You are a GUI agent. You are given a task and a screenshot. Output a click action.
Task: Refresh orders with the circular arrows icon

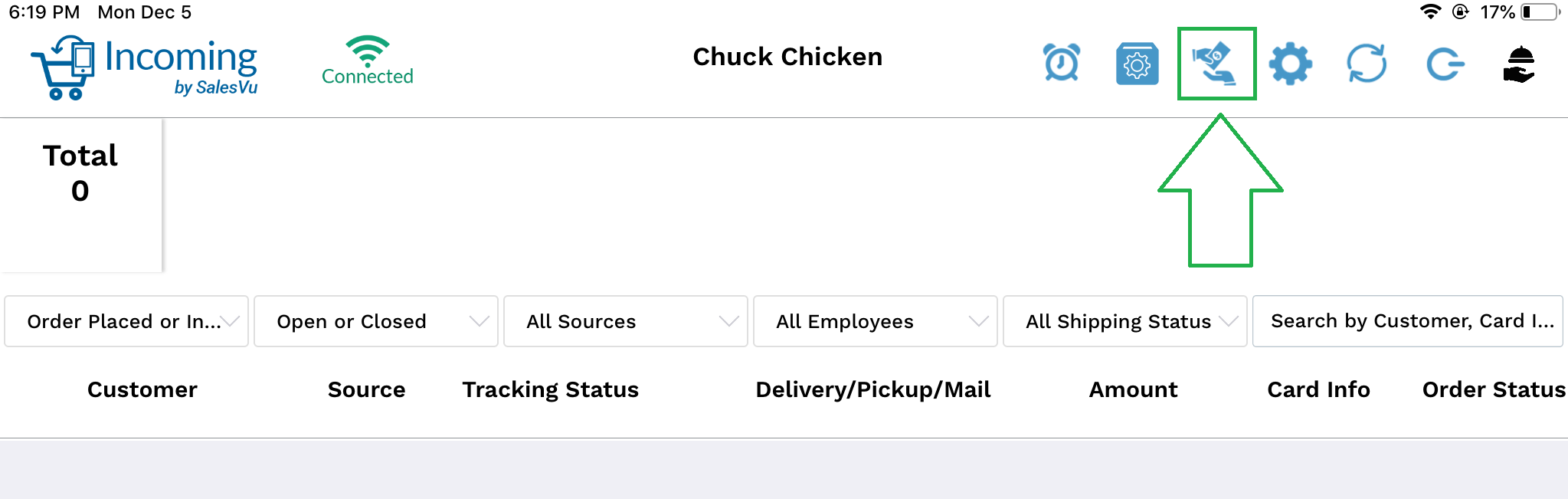[x=1367, y=64]
